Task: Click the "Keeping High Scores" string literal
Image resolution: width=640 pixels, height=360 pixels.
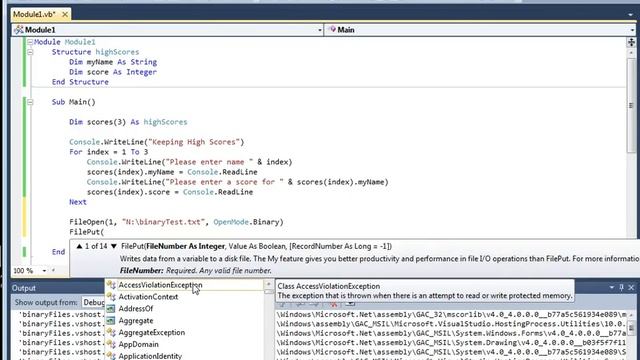Action: coord(193,142)
